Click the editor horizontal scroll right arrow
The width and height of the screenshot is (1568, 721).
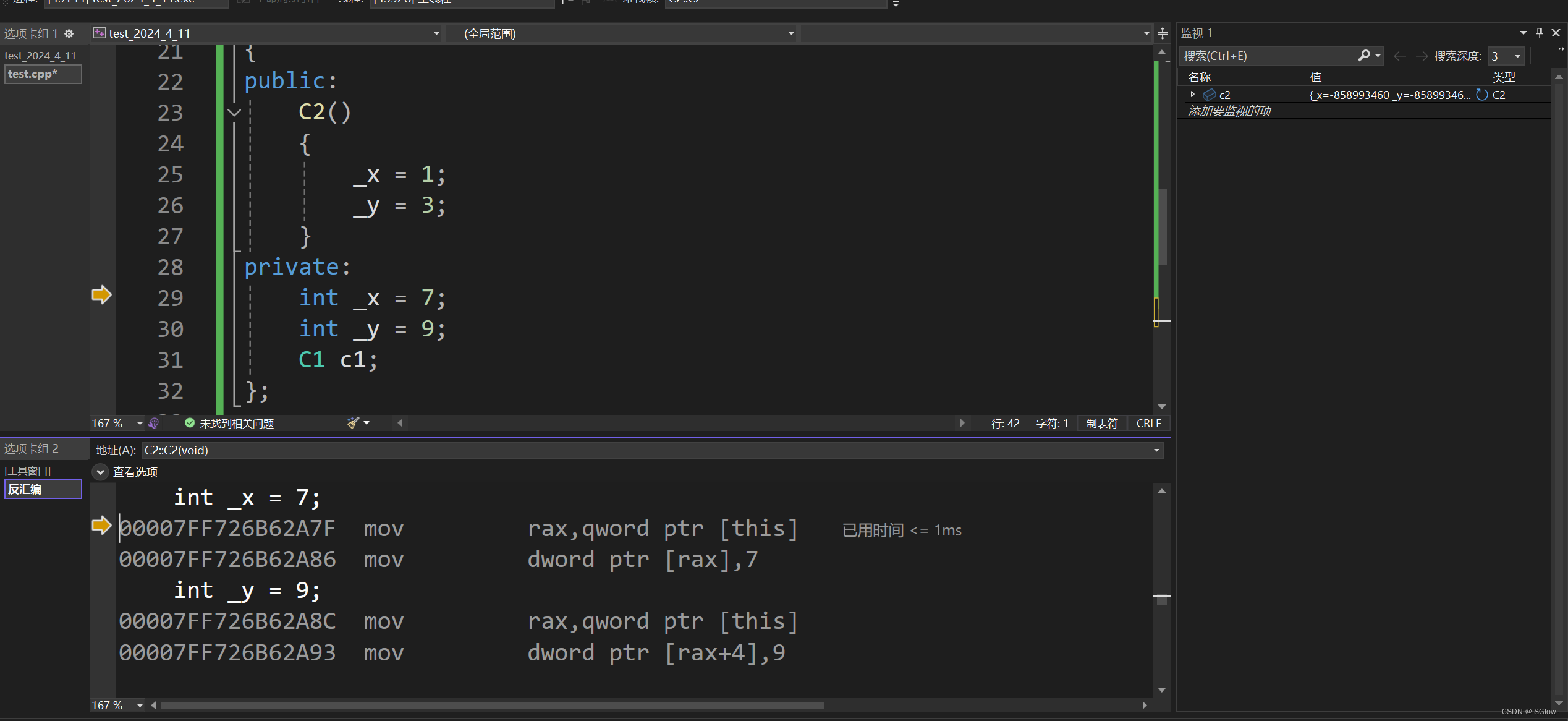point(962,423)
